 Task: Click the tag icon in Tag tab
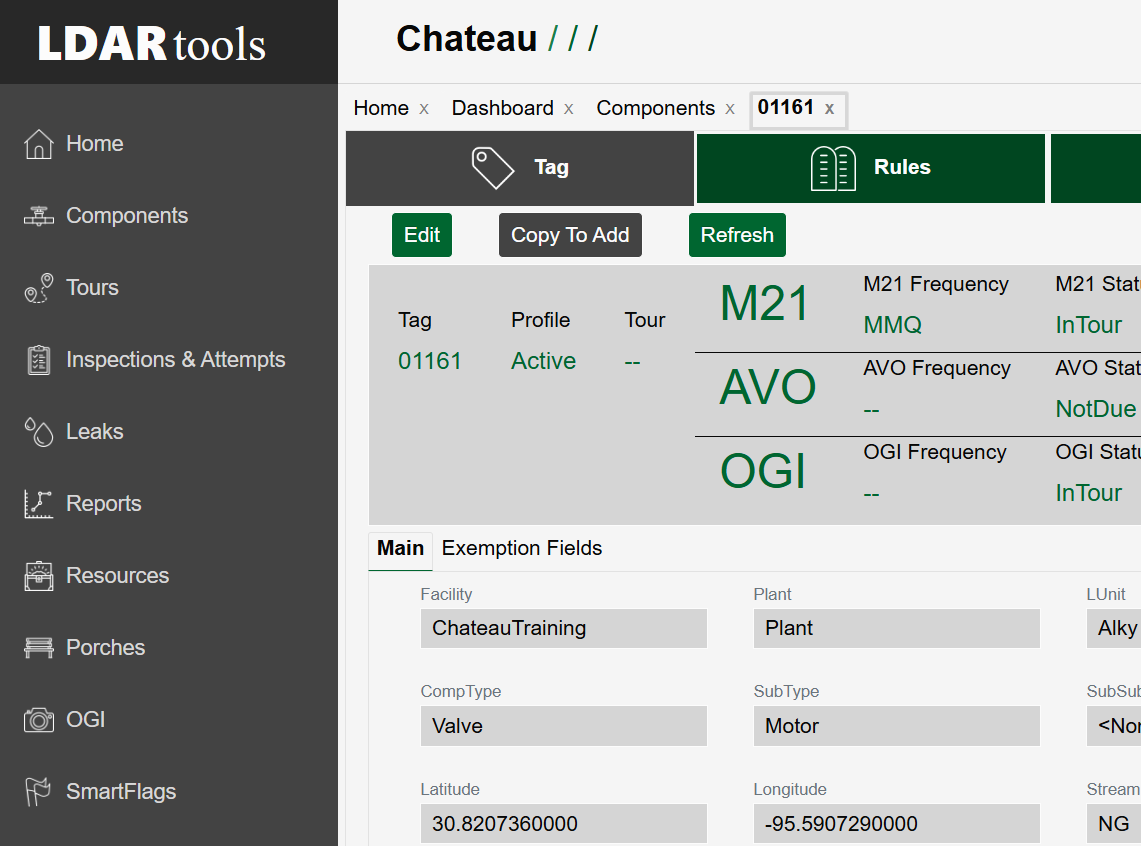(x=493, y=168)
